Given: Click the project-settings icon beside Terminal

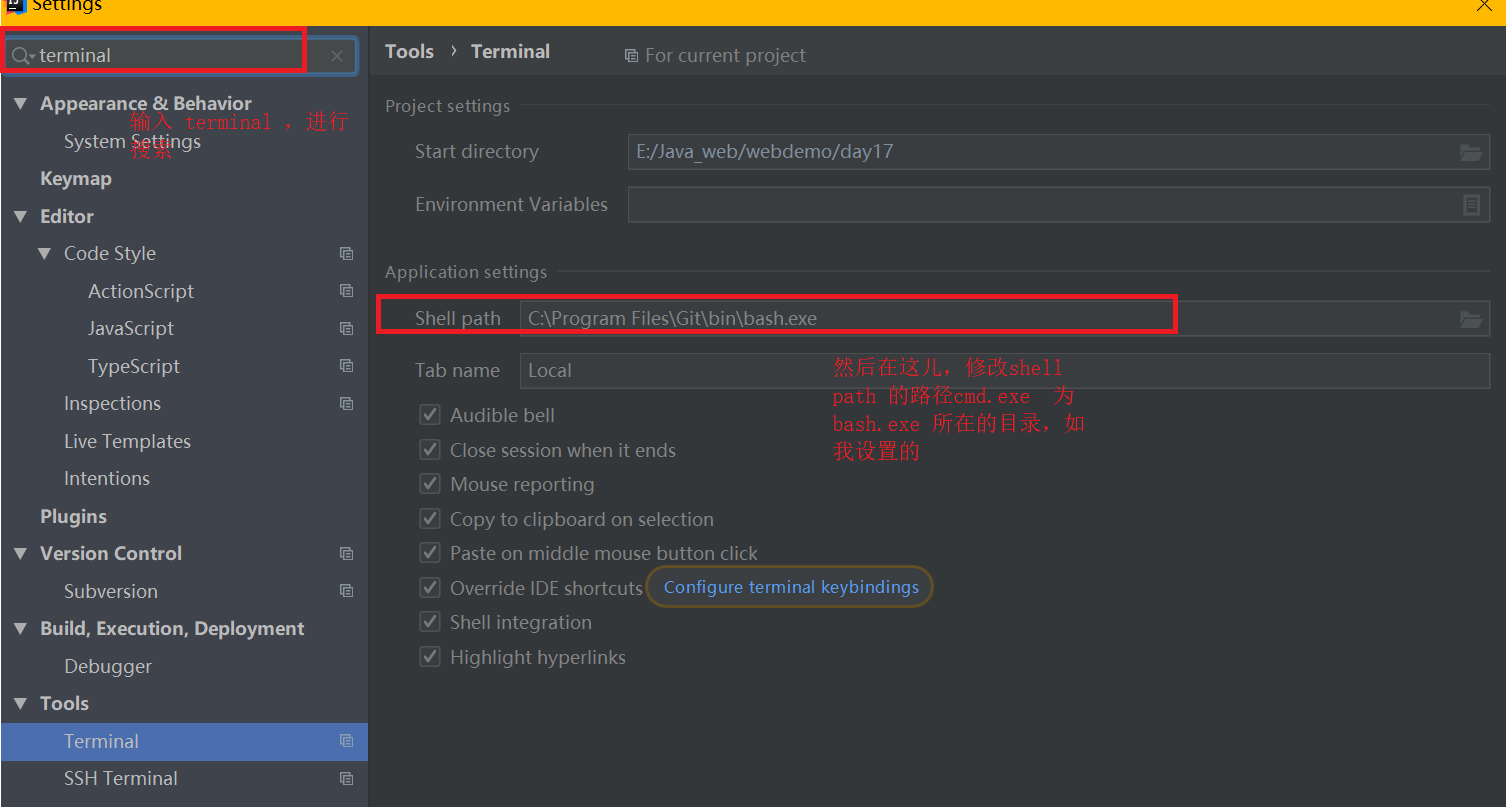Looking at the screenshot, I should click(346, 741).
